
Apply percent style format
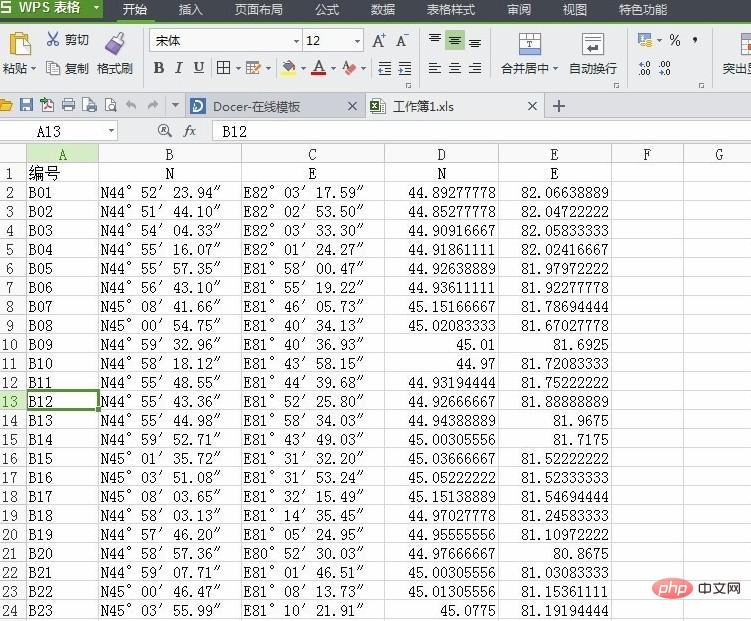coord(675,40)
